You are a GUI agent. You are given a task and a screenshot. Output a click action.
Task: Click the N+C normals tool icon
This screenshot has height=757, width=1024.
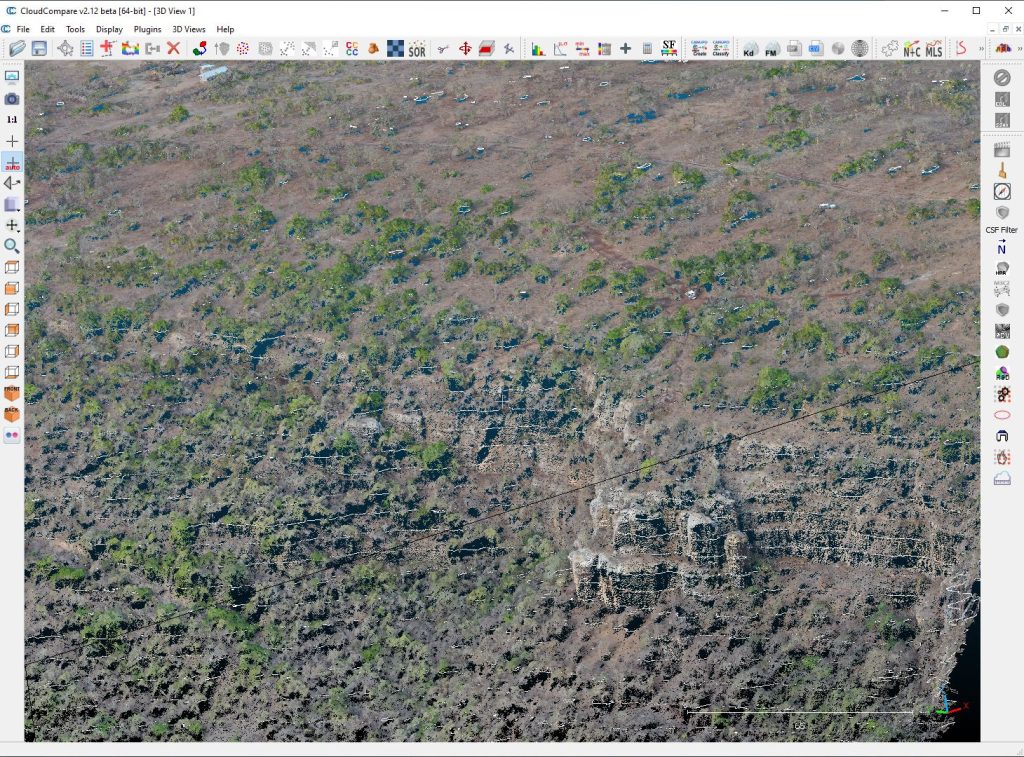coord(911,48)
